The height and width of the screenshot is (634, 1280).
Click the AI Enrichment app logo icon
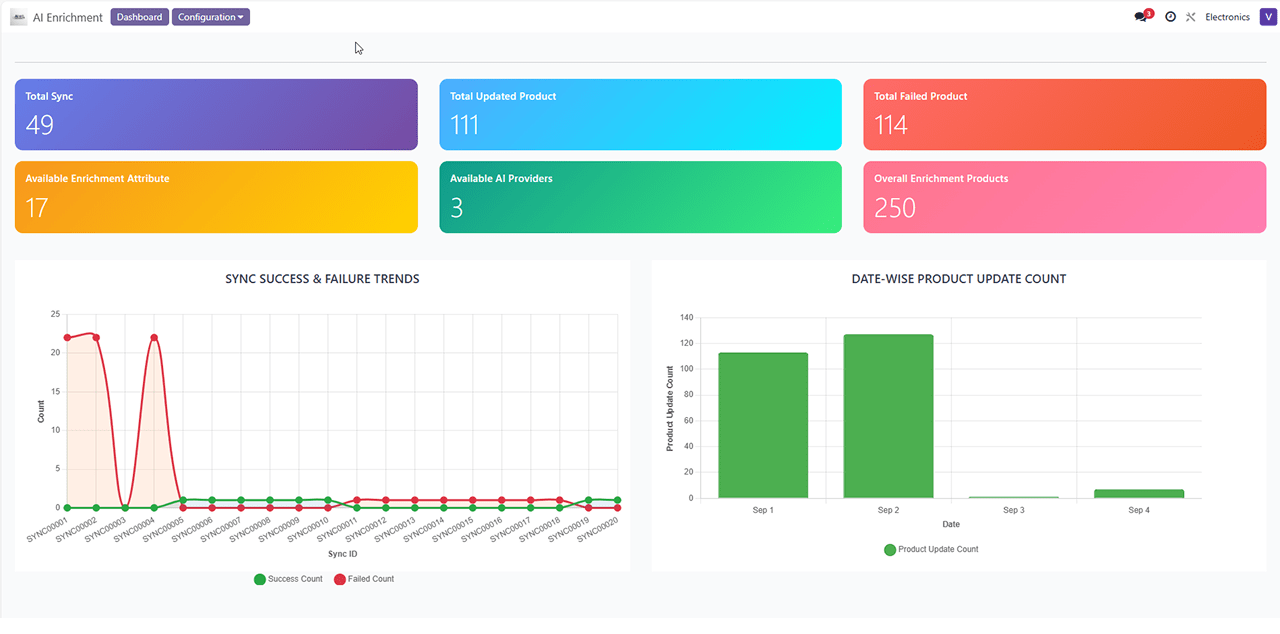[x=18, y=17]
